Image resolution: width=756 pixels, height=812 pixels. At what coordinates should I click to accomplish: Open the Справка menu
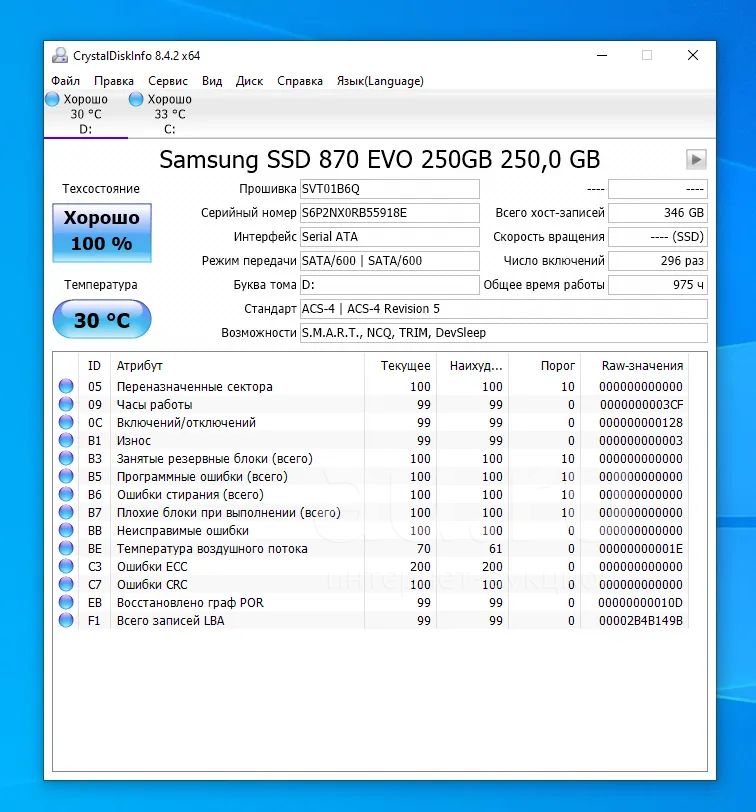click(300, 81)
